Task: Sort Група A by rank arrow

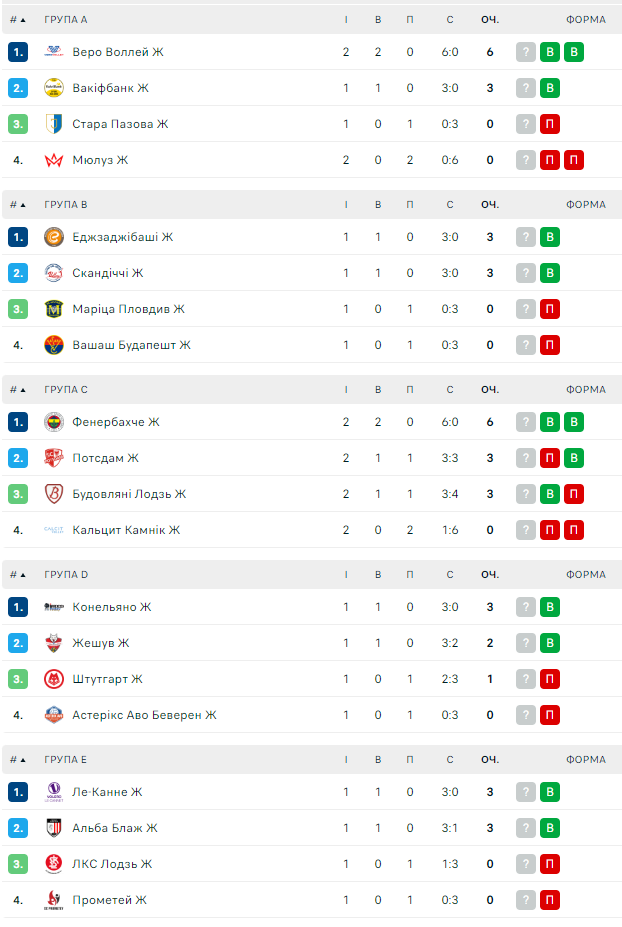Action: tap(18, 19)
